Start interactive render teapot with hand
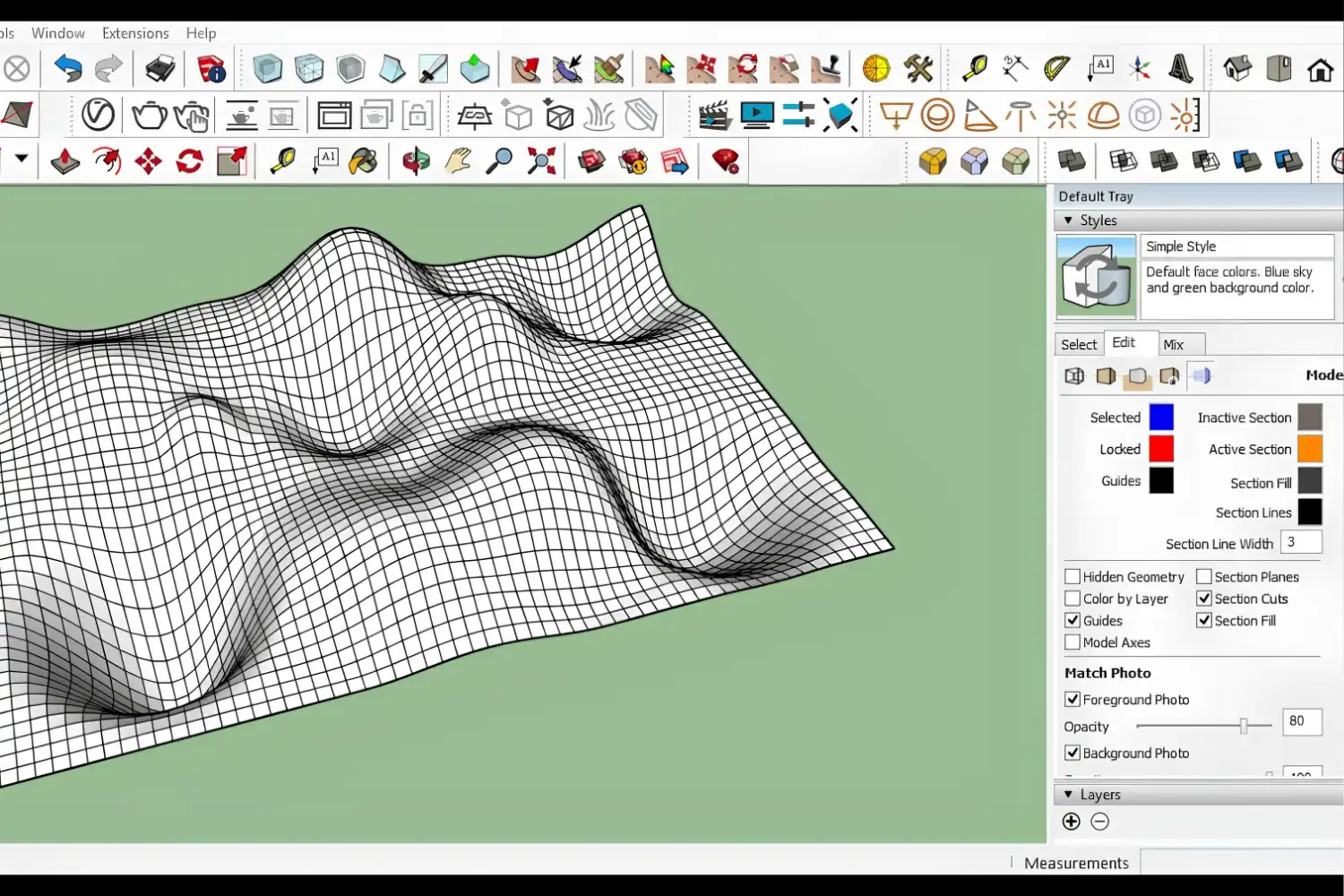1344x896 pixels. click(192, 116)
